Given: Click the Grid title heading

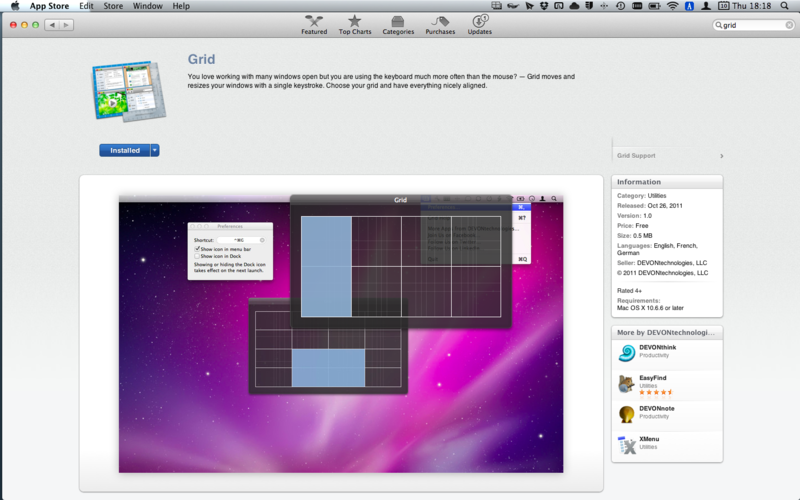Looking at the screenshot, I should point(201,59).
